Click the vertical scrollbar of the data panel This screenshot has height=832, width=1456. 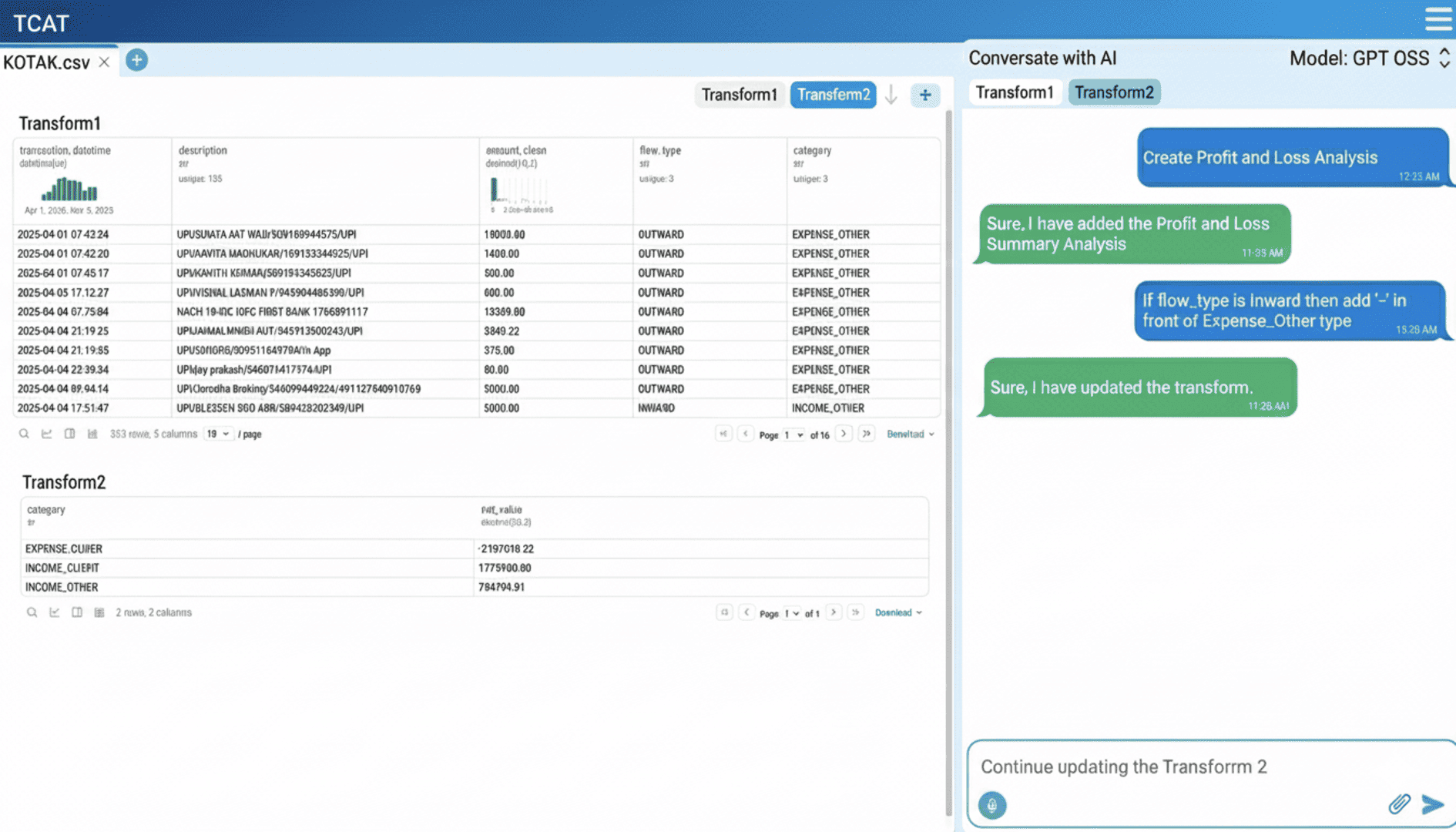(948, 462)
